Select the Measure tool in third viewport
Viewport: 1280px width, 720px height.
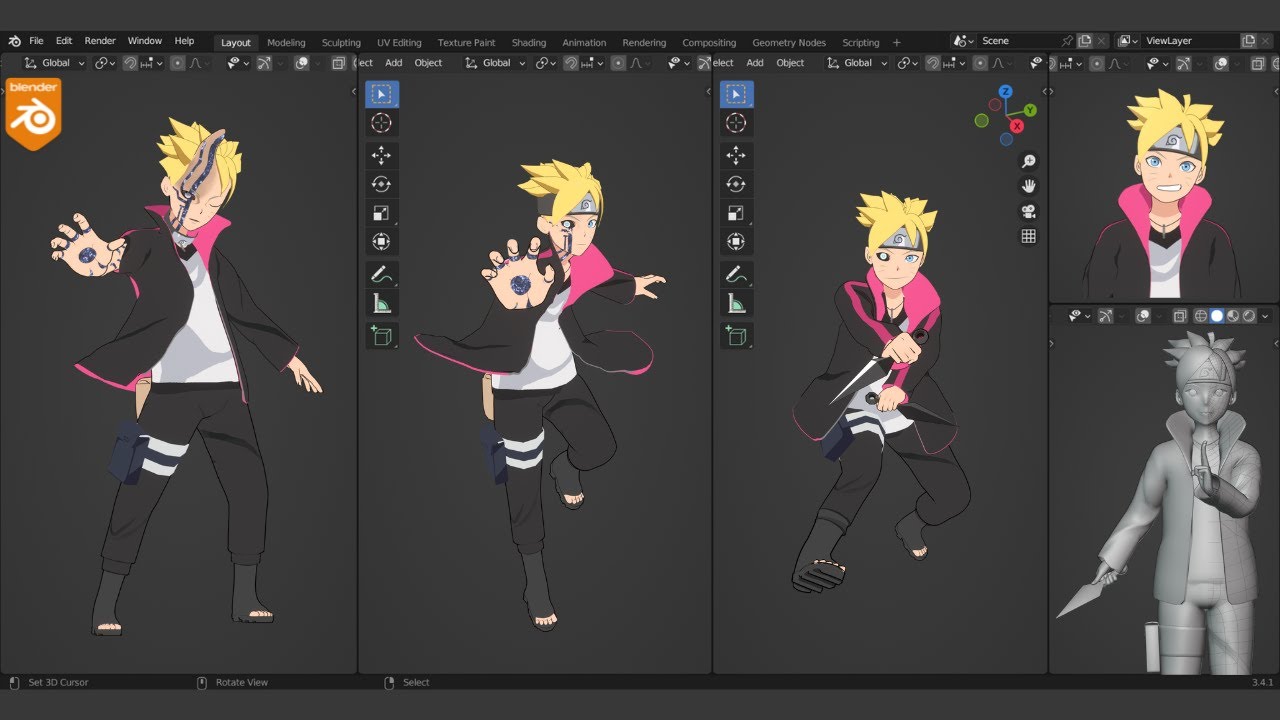tap(736, 304)
